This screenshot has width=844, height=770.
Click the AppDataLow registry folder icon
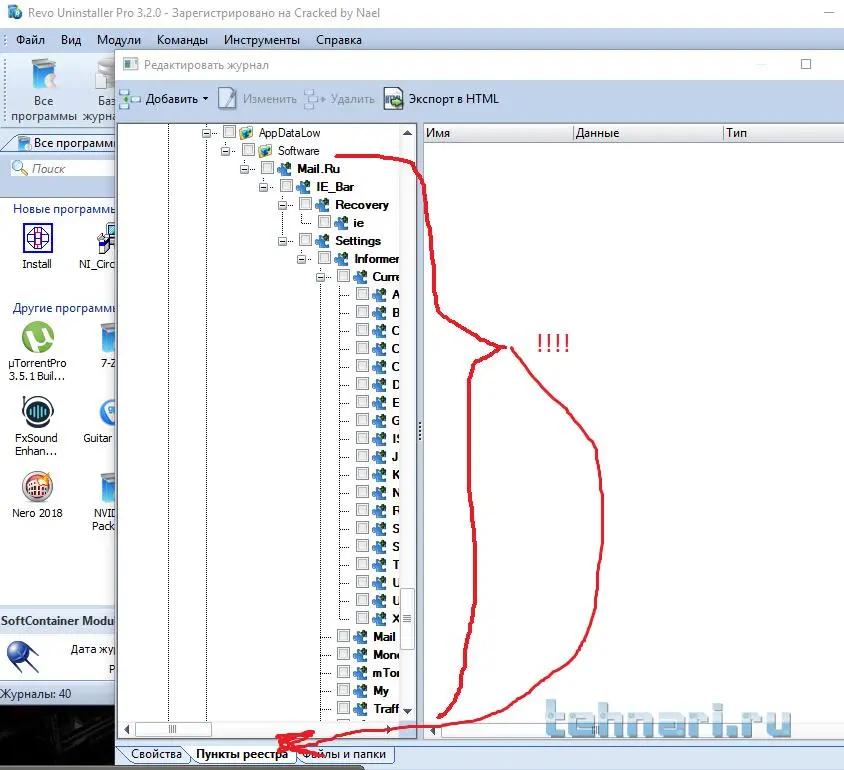click(x=247, y=132)
